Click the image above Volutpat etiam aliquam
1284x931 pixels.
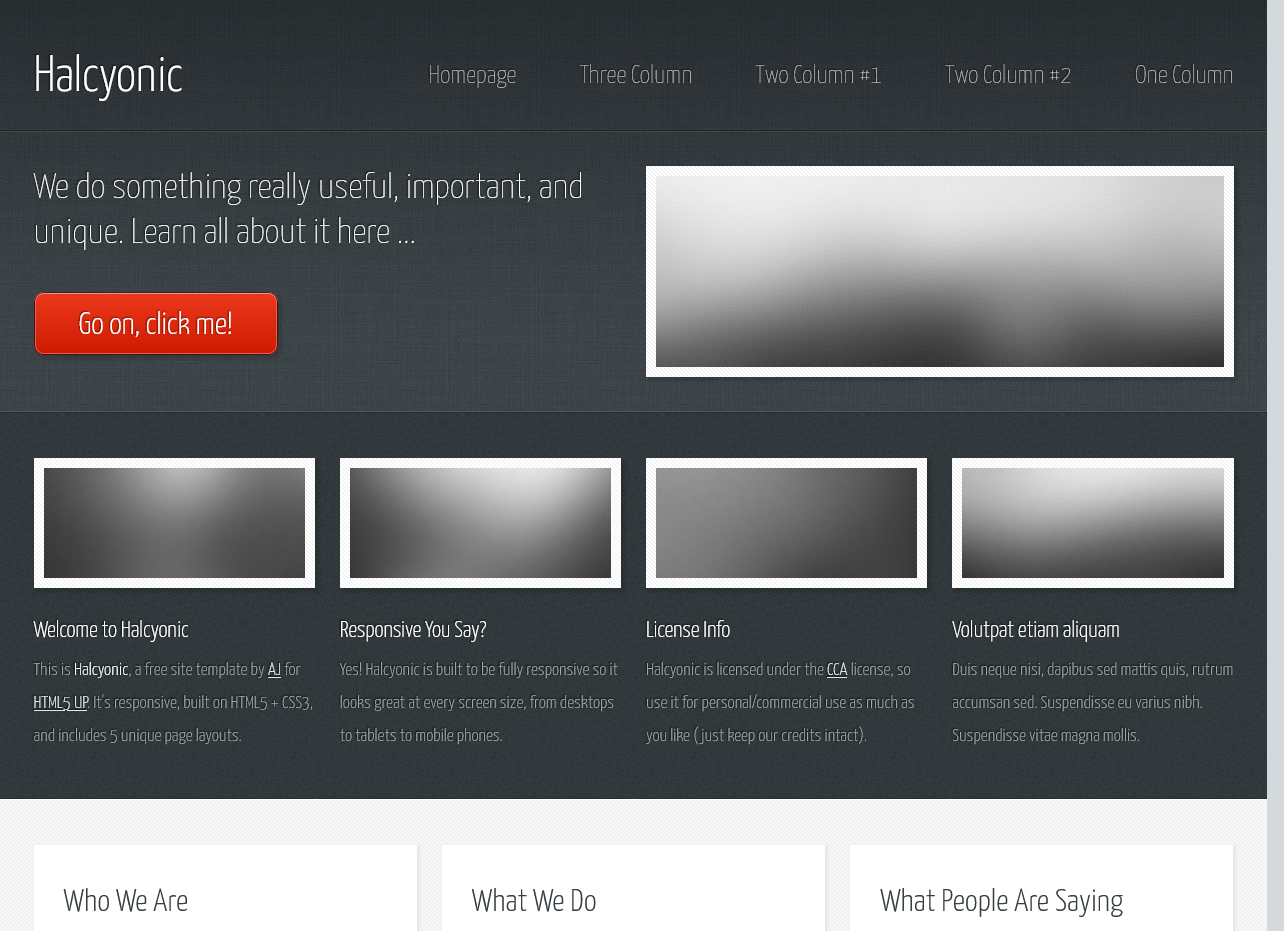pyautogui.click(x=1092, y=523)
